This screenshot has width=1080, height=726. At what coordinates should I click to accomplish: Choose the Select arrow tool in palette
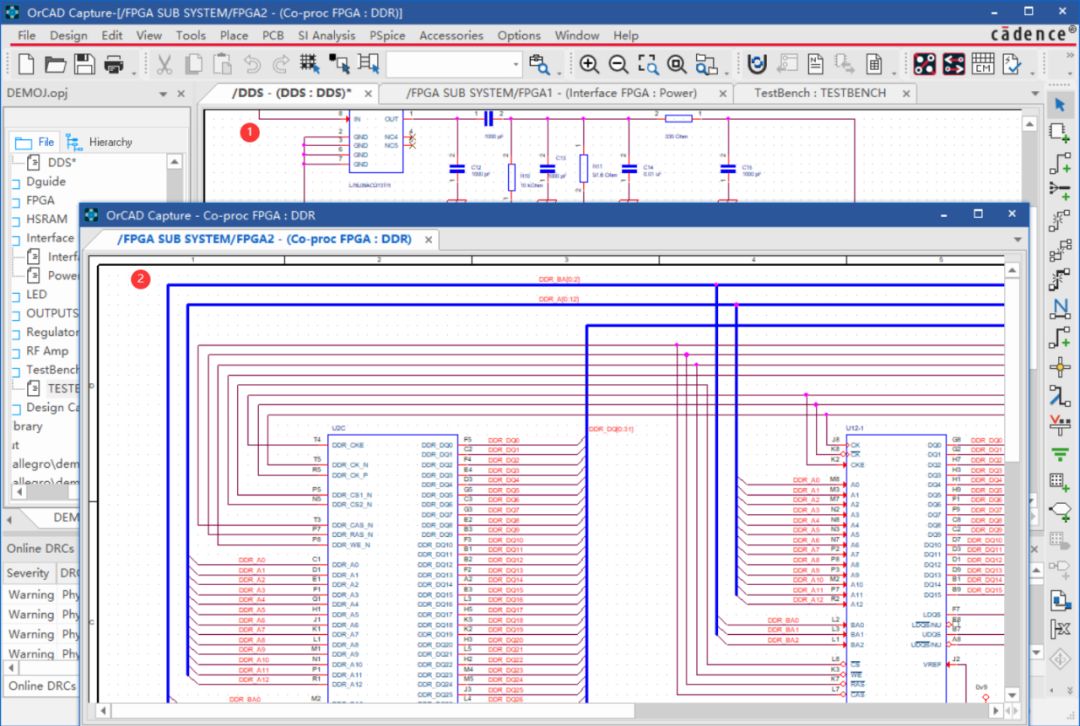tap(1060, 105)
